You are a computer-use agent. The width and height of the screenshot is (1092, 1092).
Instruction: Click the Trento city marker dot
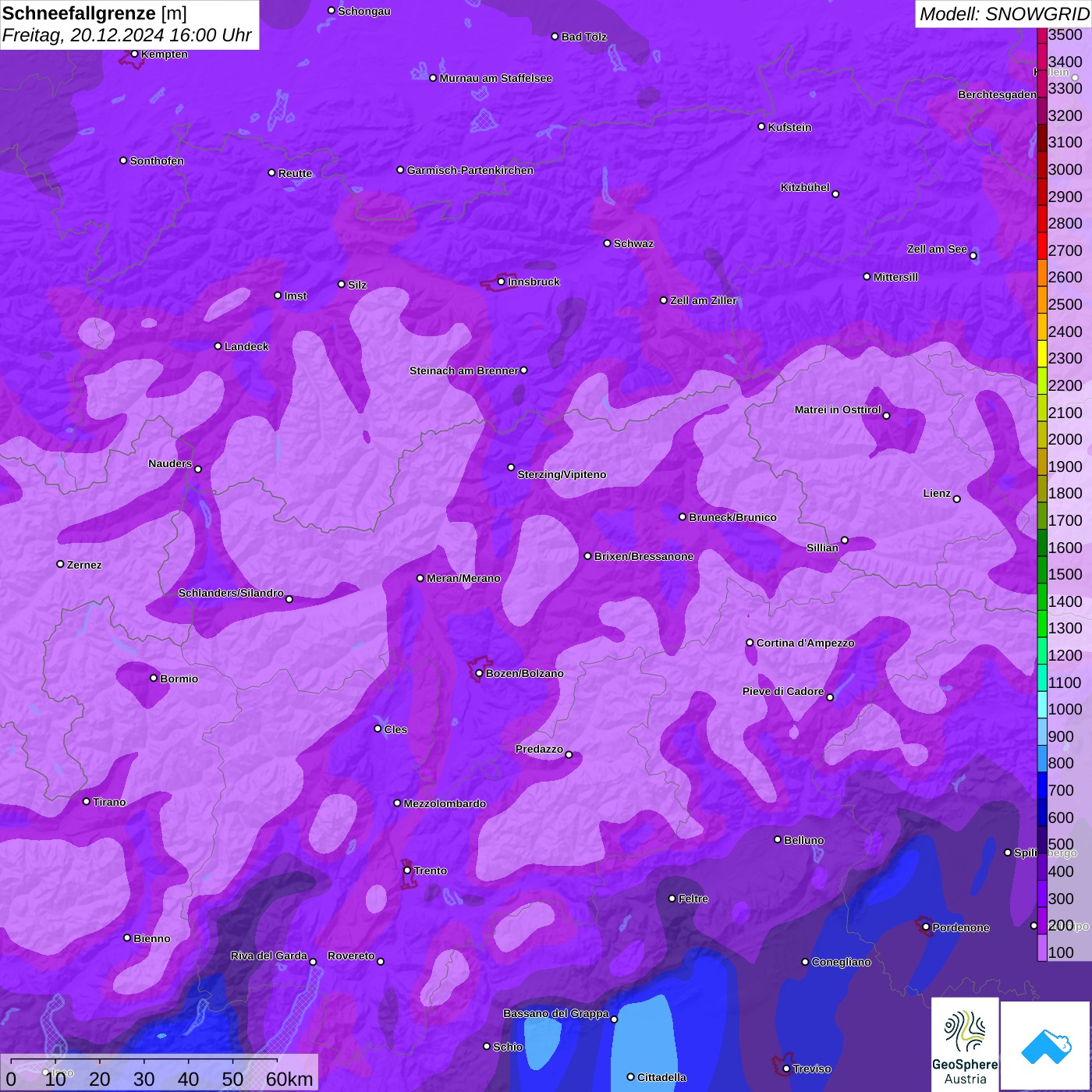[406, 870]
